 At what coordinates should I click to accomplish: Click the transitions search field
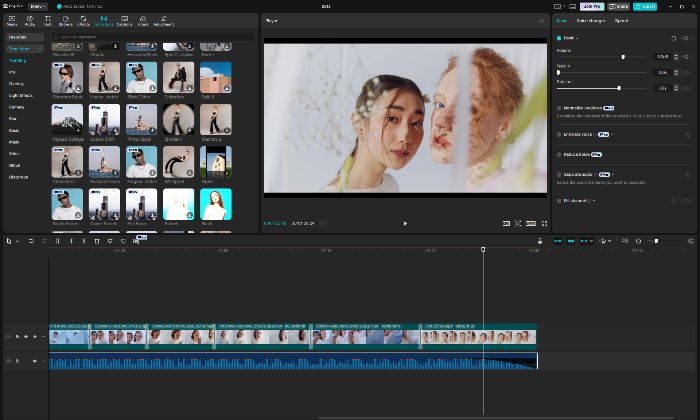tap(153, 37)
